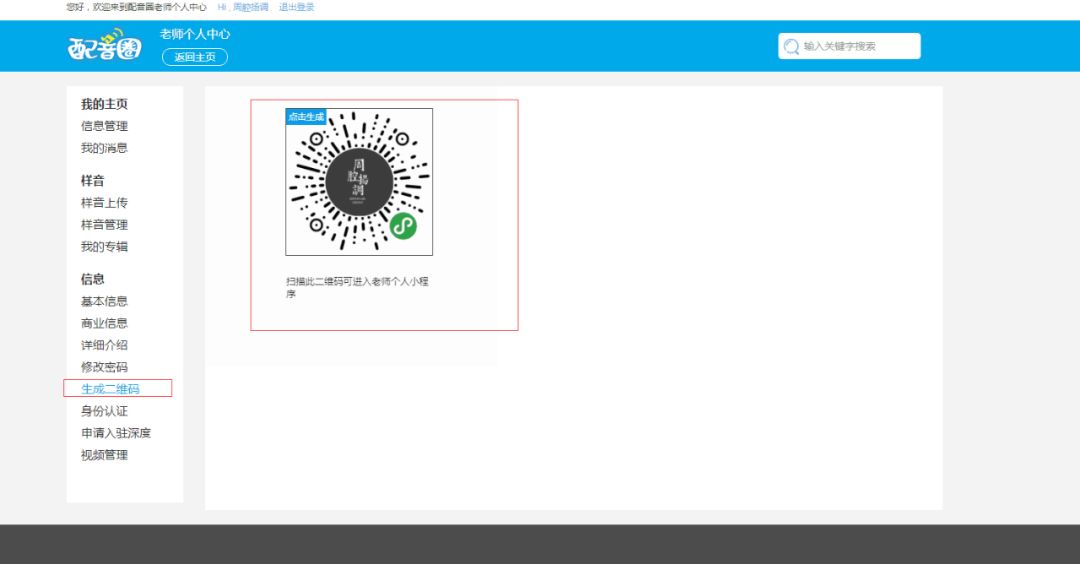Open 我的专辑 in the sidebar
This screenshot has width=1080, height=564.
pyautogui.click(x=104, y=247)
